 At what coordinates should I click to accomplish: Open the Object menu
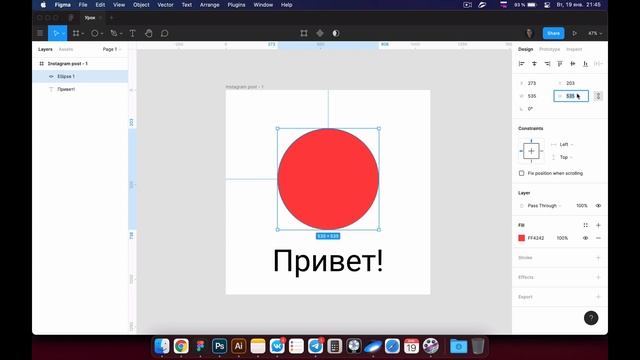pos(141,5)
